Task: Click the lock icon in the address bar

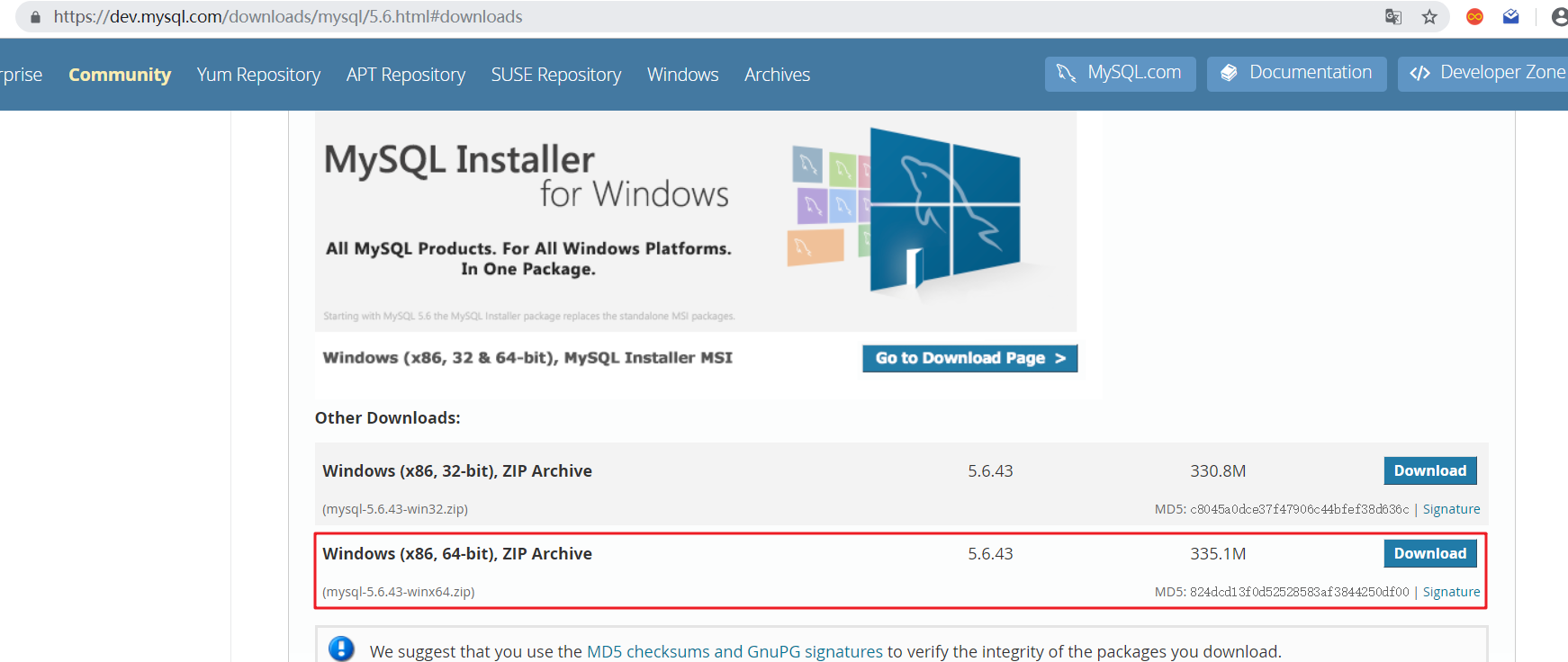Action: pos(35,17)
